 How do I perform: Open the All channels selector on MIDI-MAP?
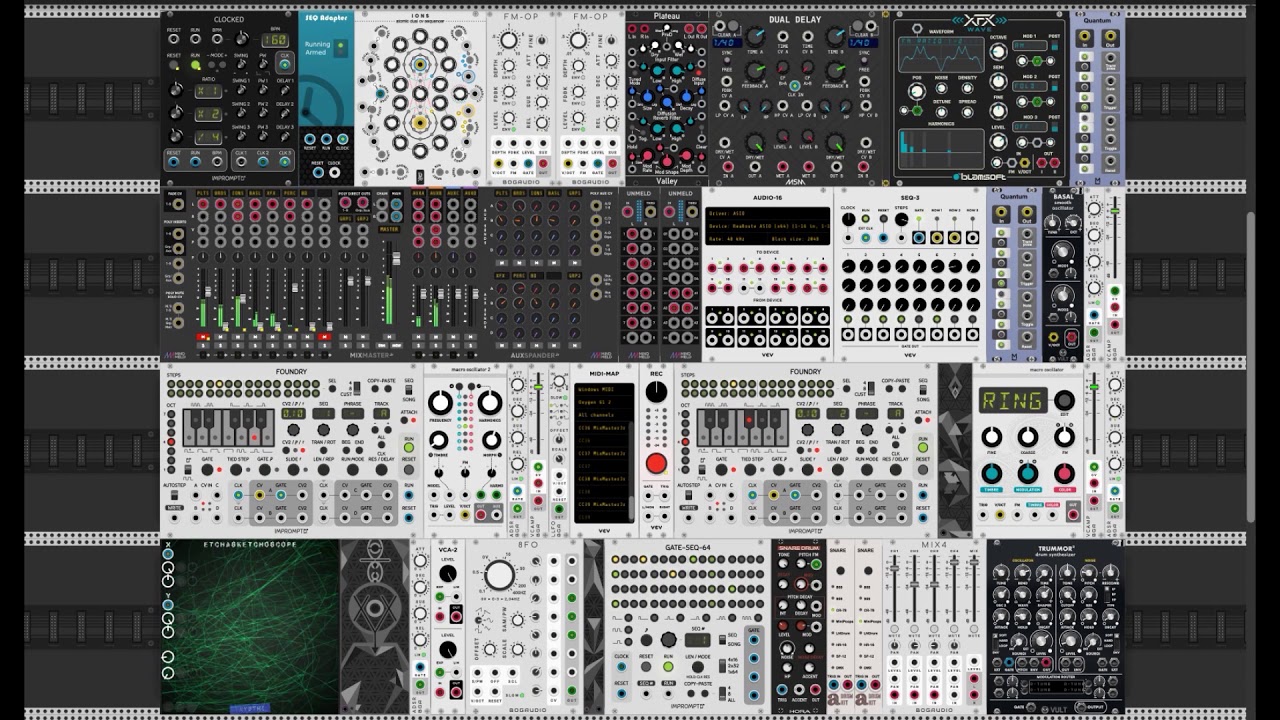click(x=605, y=414)
